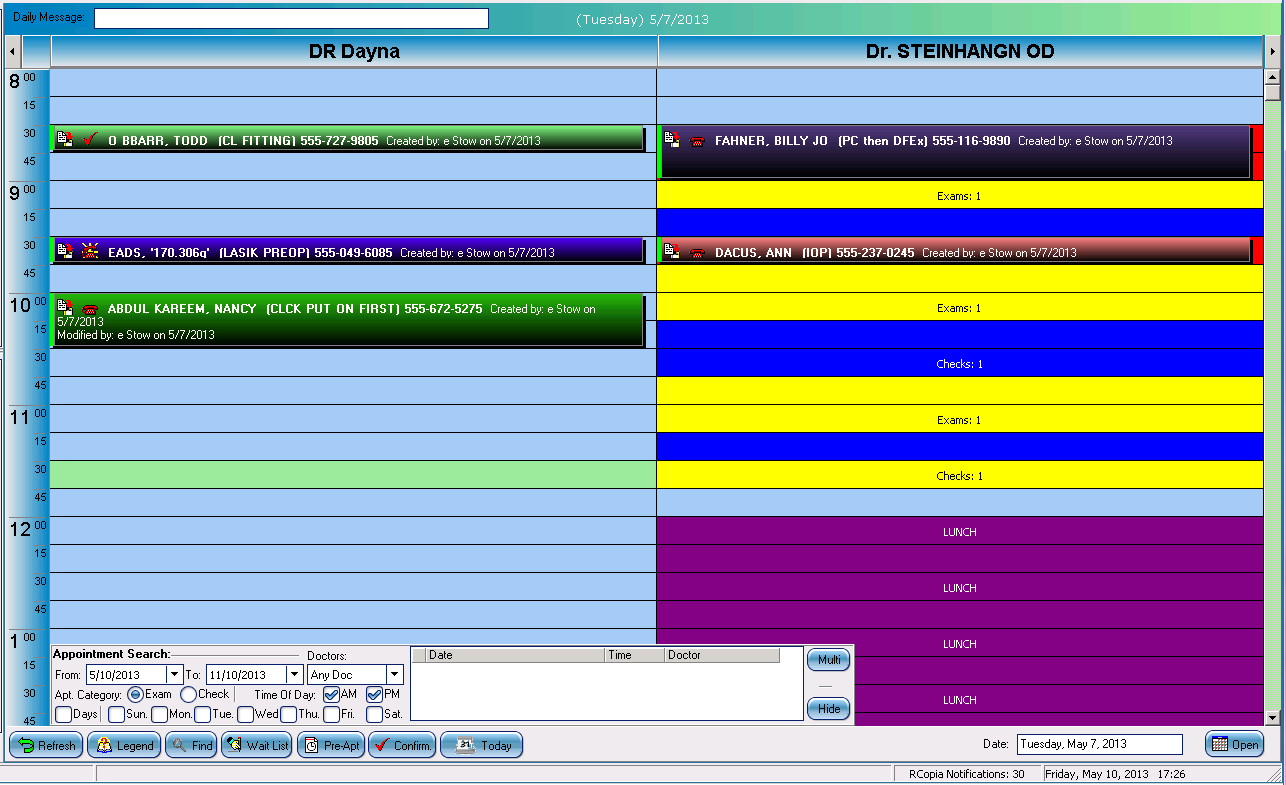The width and height of the screenshot is (1286, 785).
Task: Click the phone icon on ABDUL KAREEM, NANCY's appointment
Action: coord(89,308)
